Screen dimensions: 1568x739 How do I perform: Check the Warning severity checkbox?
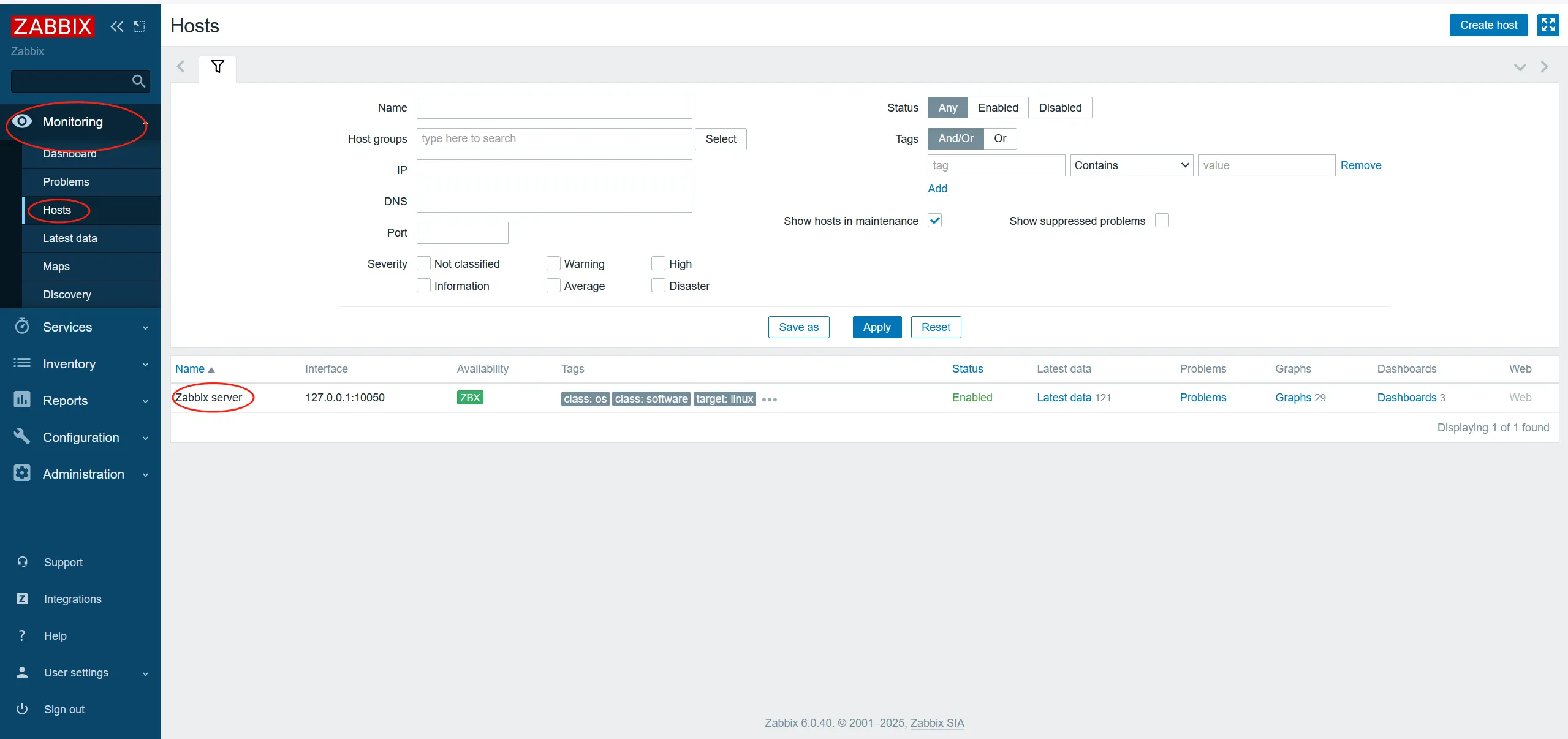[553, 263]
